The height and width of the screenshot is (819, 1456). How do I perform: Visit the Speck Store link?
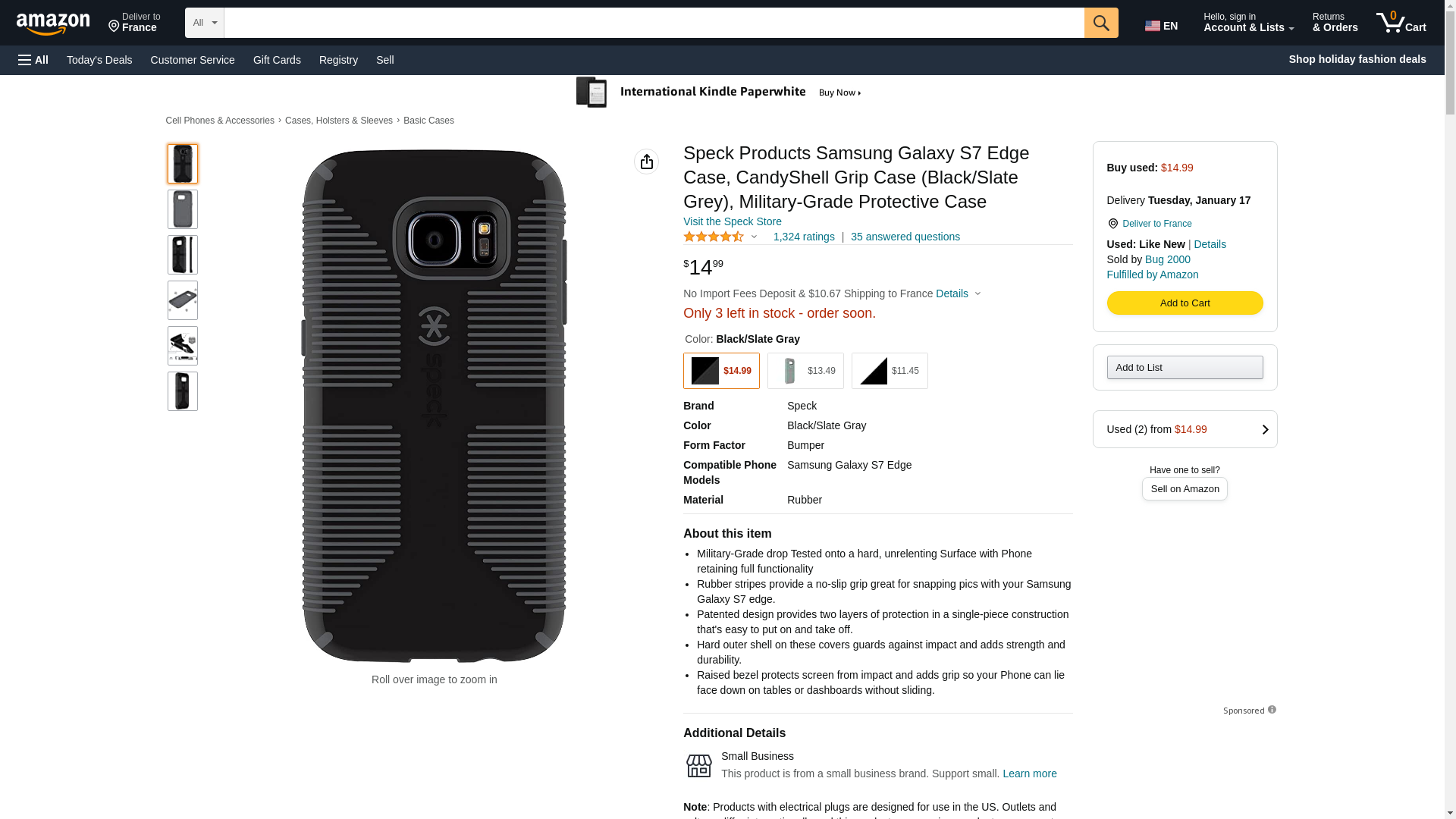[732, 221]
